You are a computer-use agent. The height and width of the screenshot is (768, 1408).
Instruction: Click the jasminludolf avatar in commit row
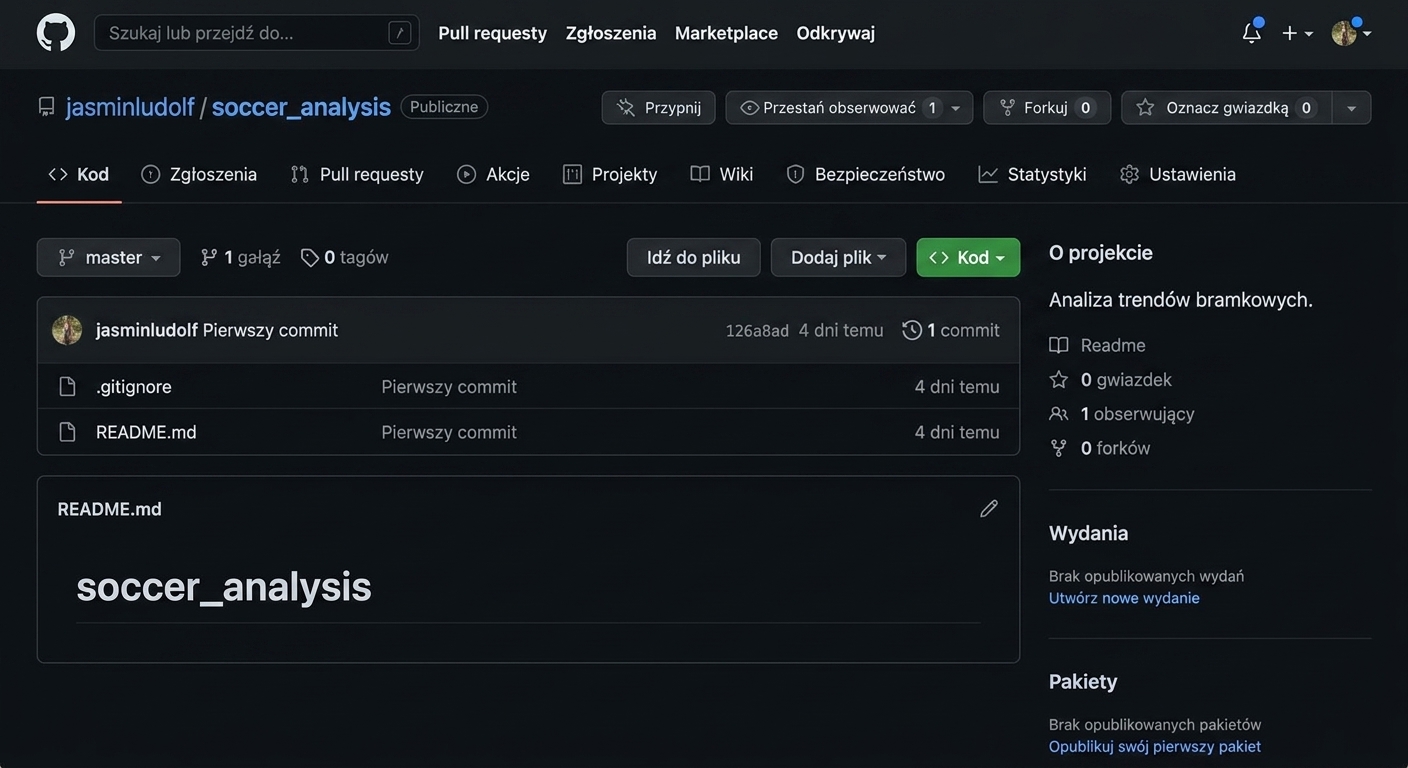pos(67,330)
